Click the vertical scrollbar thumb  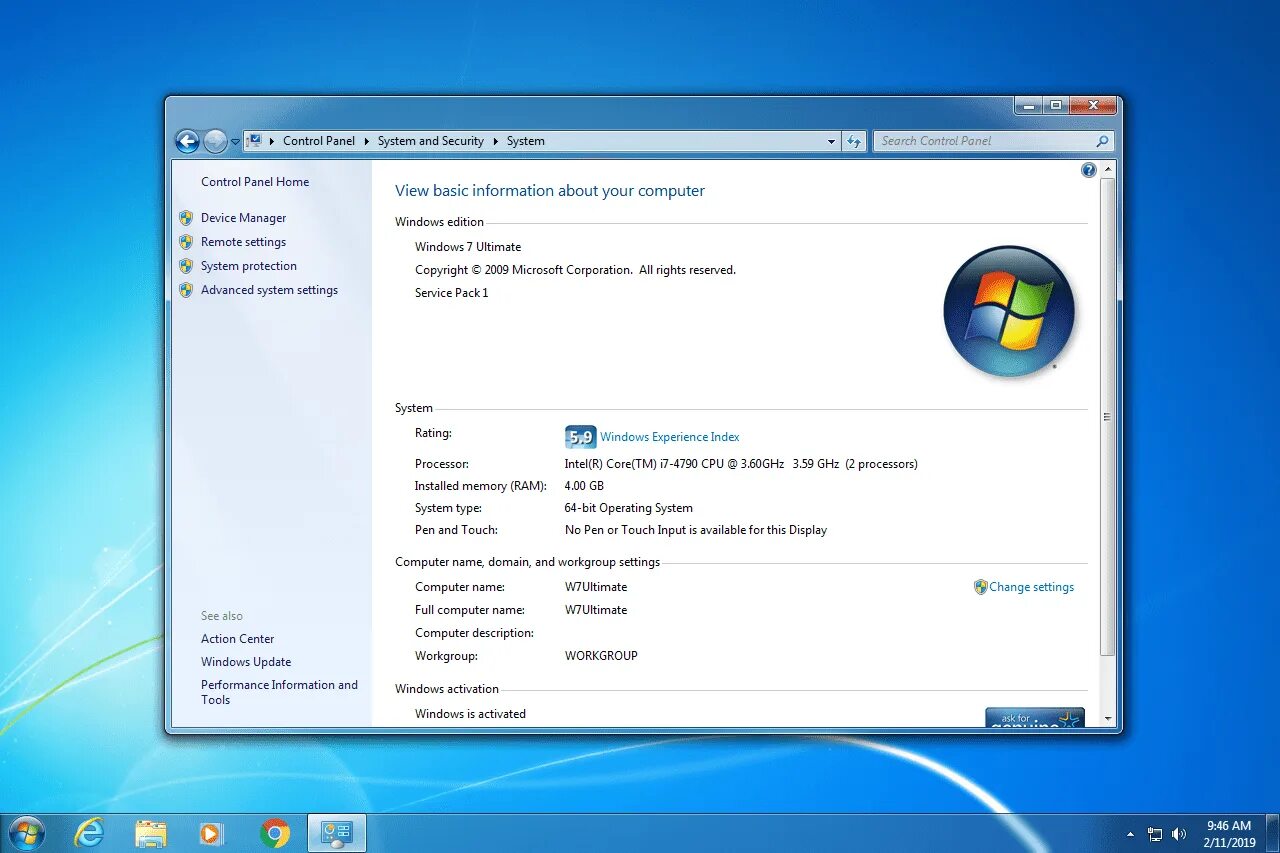tap(1107, 417)
